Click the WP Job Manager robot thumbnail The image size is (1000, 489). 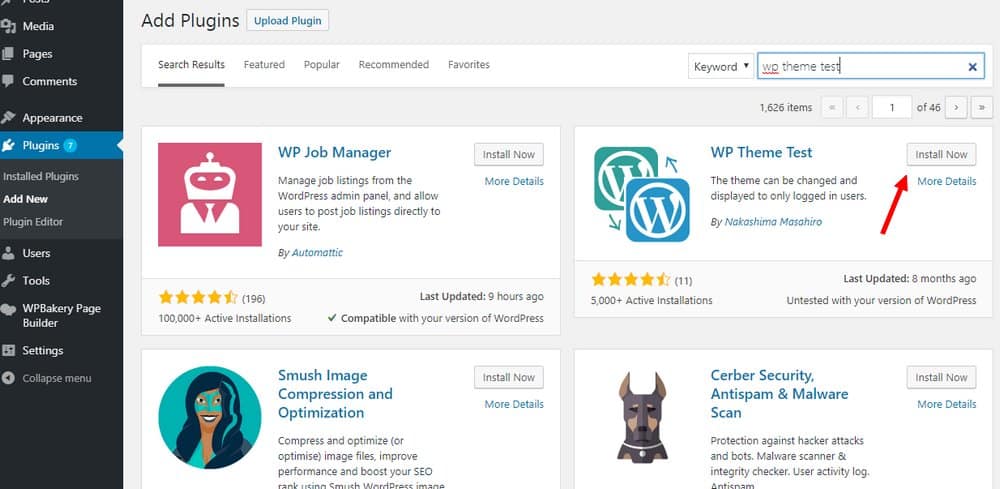click(x=210, y=194)
